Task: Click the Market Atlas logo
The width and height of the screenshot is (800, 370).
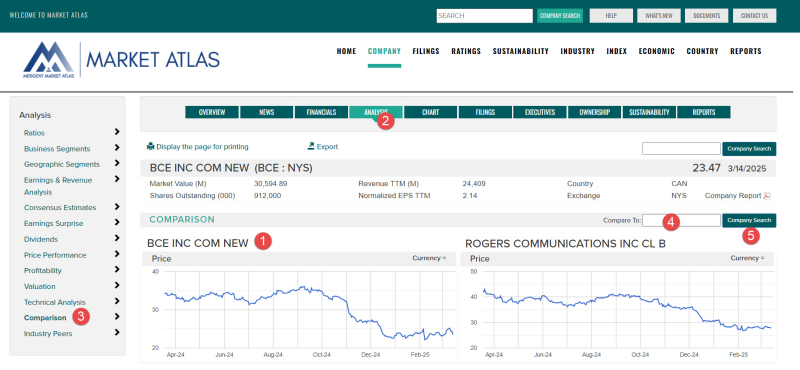Action: pyautogui.click(x=121, y=60)
